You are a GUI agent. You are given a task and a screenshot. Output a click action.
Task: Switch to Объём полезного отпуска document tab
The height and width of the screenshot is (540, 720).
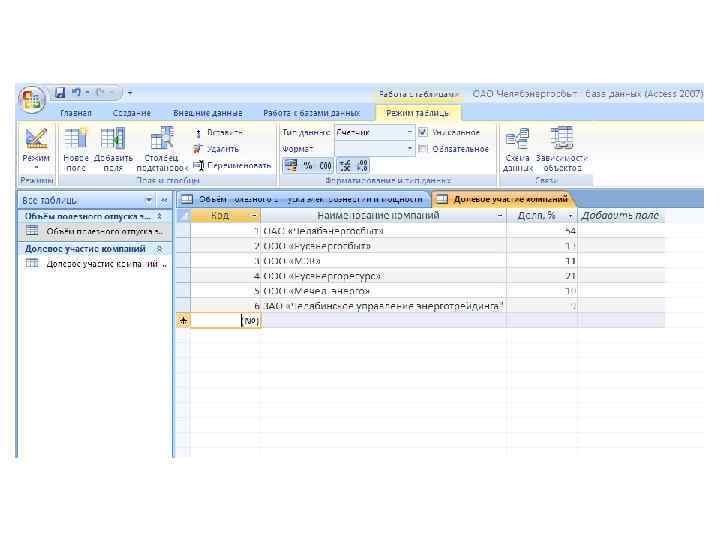point(303,199)
